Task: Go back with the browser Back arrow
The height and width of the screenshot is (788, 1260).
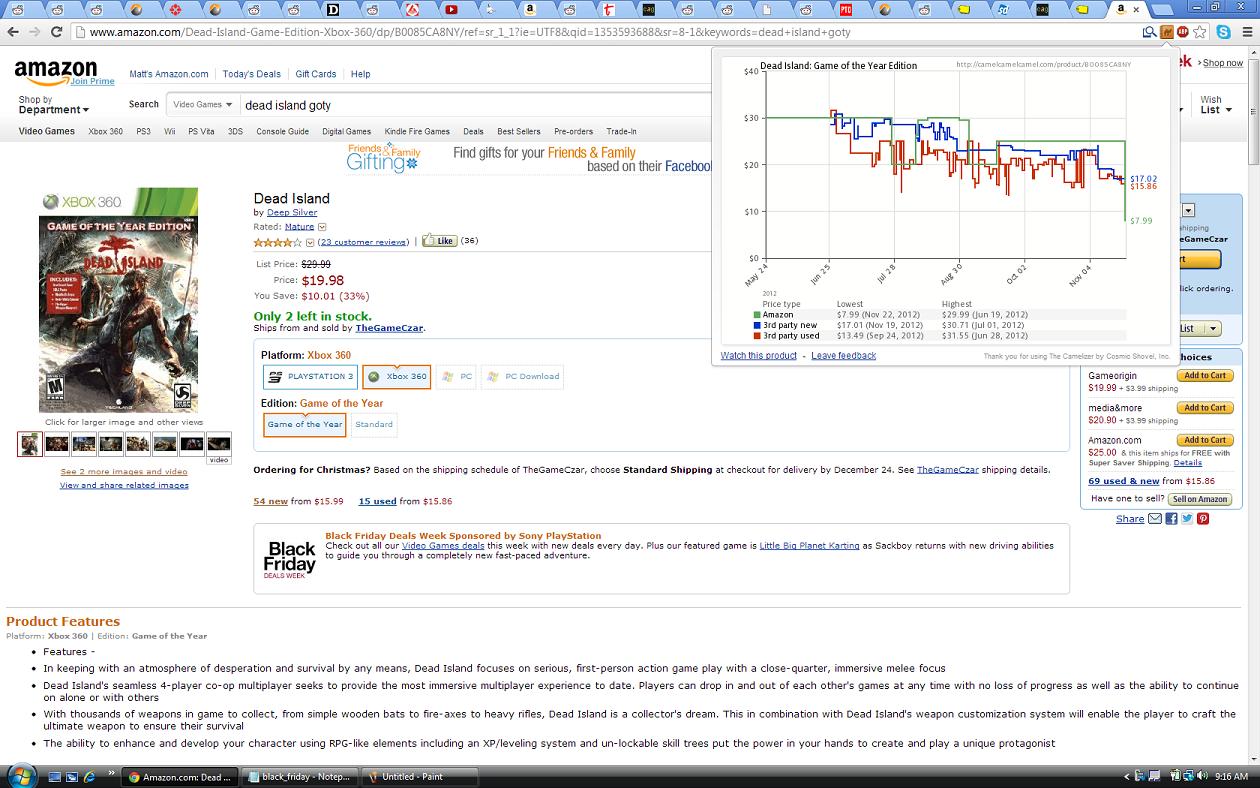Action: (13, 32)
